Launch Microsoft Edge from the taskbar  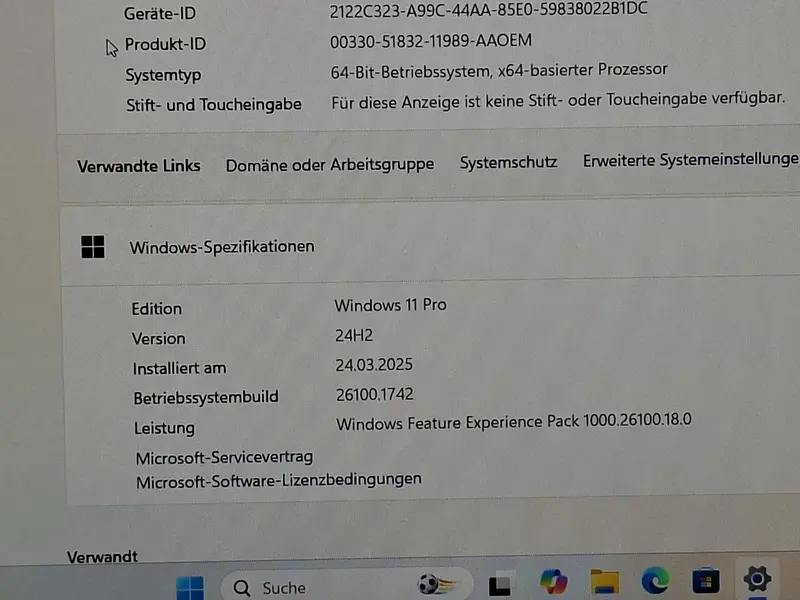click(655, 580)
